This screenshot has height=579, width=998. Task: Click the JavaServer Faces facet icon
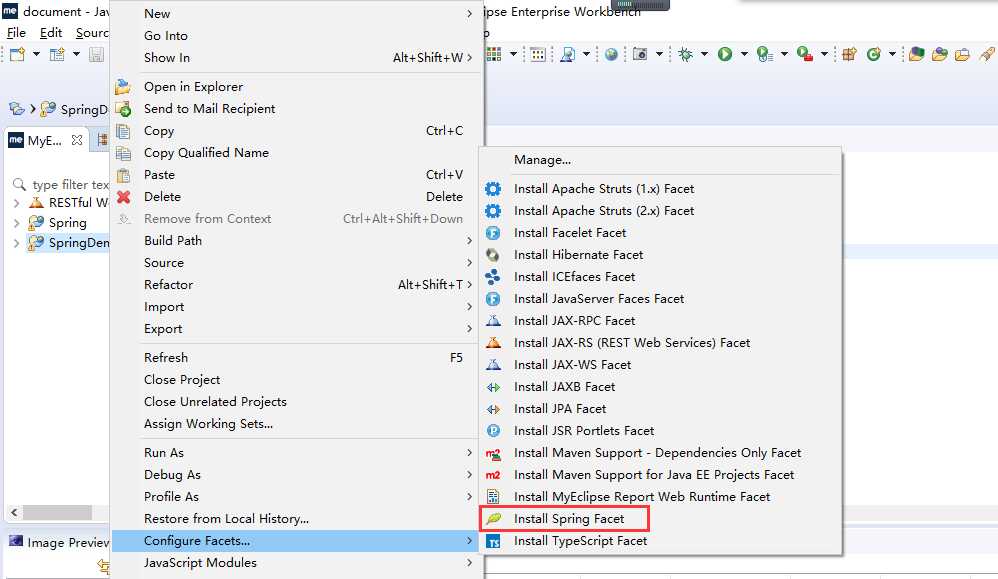[x=493, y=299]
